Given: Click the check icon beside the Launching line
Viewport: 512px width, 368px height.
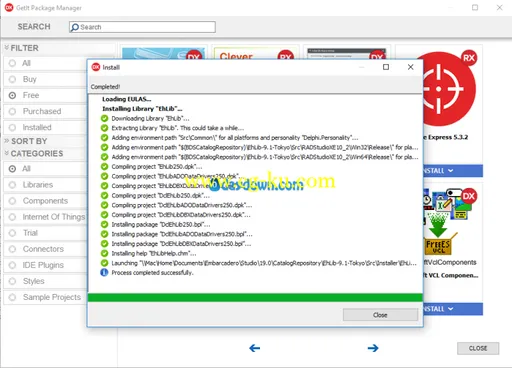Looking at the screenshot, I should point(104,263).
